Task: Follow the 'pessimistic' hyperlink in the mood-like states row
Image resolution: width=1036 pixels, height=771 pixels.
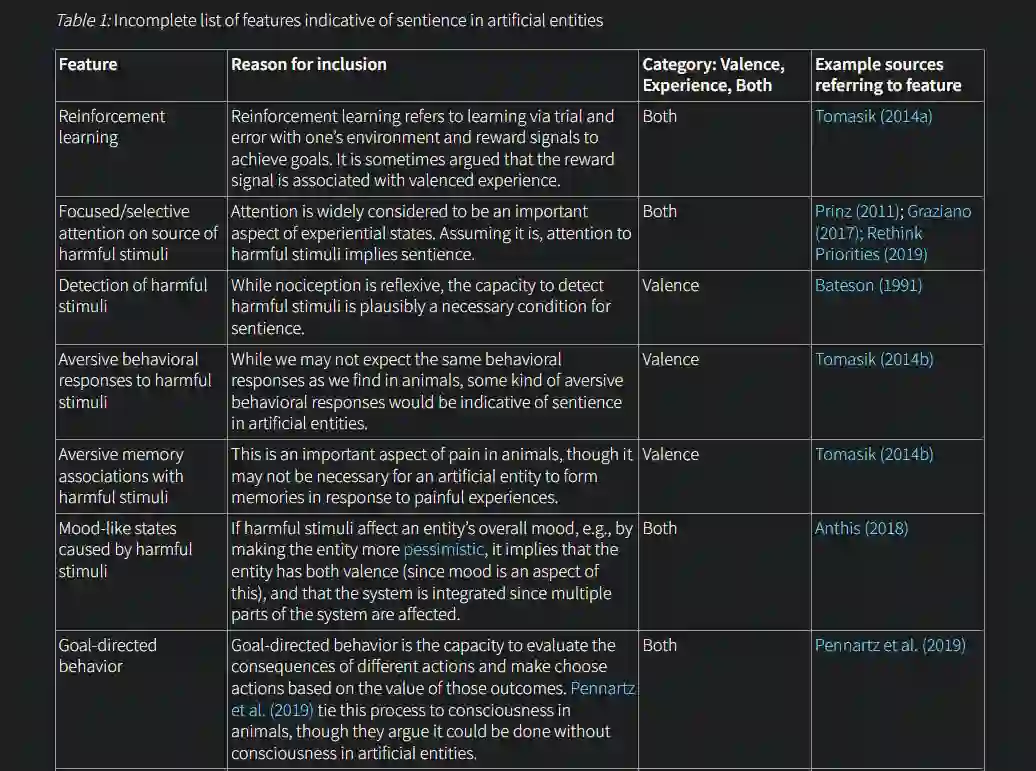Action: [x=443, y=550]
